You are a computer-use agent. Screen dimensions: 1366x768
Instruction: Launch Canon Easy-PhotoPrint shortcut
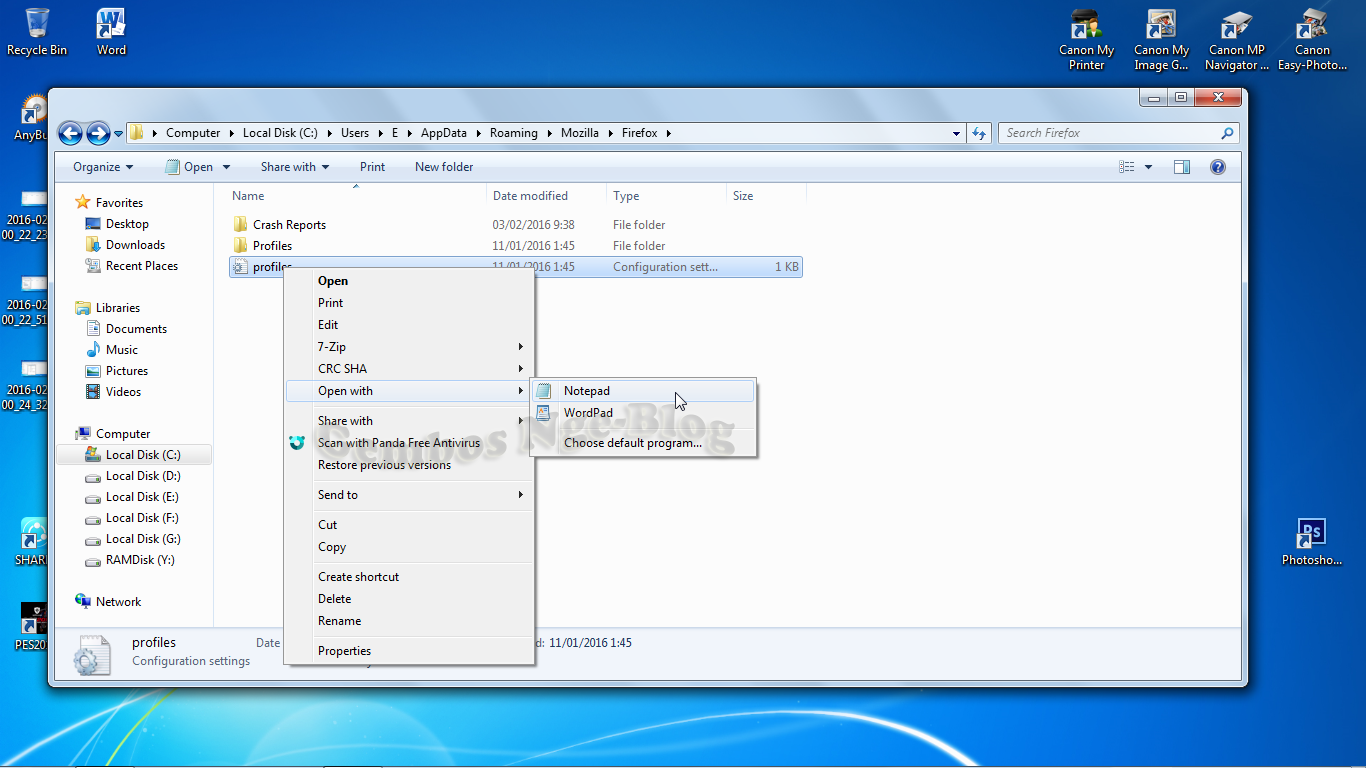pyautogui.click(x=1312, y=40)
